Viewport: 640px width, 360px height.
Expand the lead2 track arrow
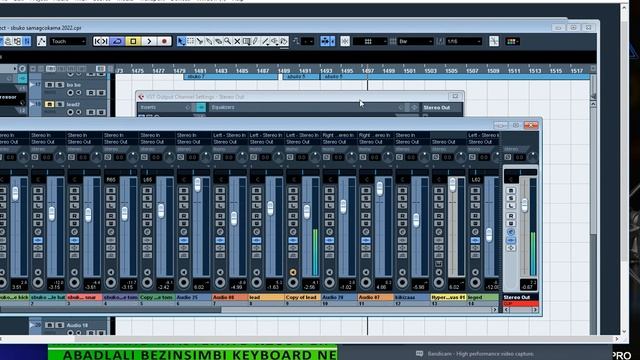pos(32,104)
